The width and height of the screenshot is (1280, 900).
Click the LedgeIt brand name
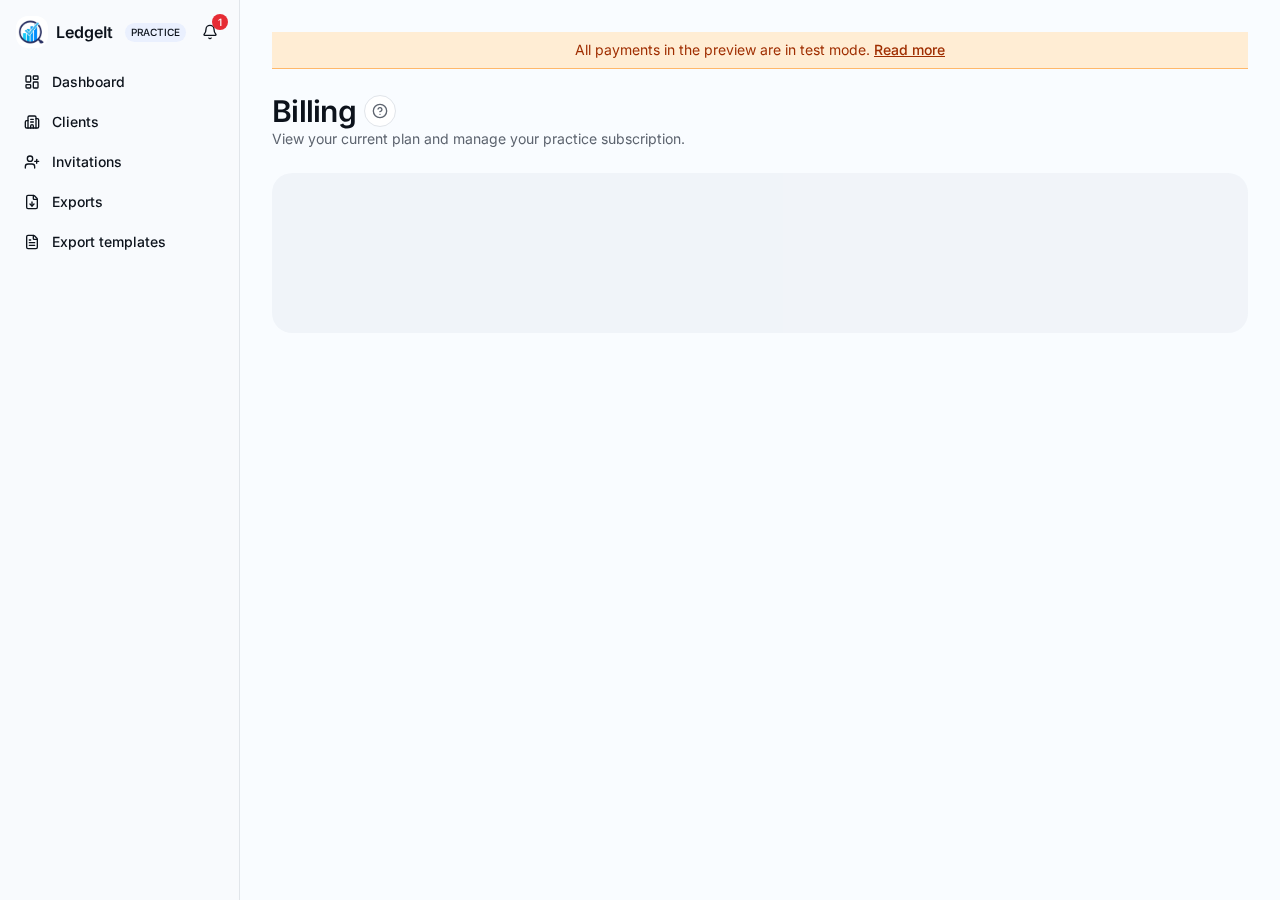[84, 32]
